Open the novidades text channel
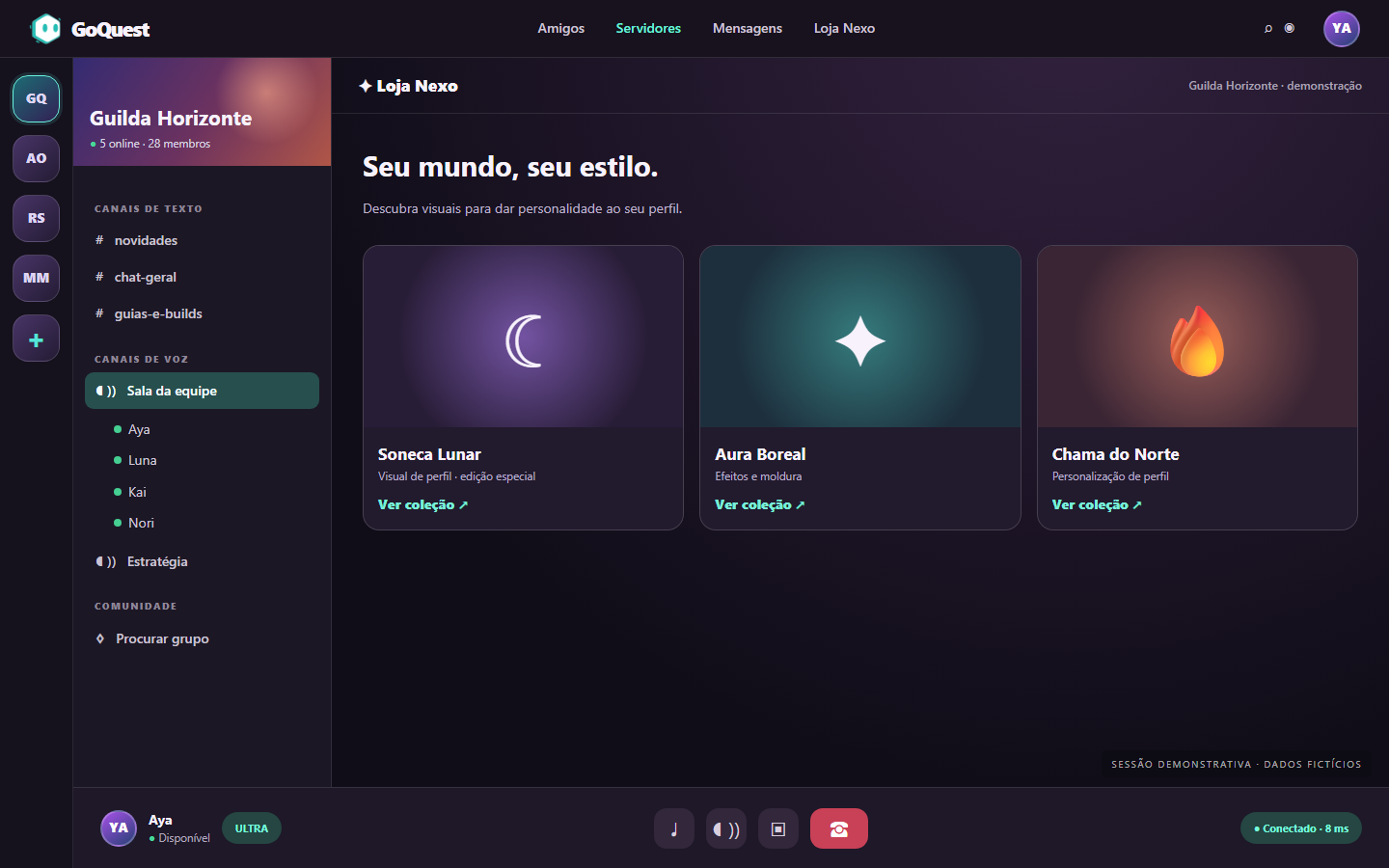The height and width of the screenshot is (868, 1389). click(x=202, y=240)
